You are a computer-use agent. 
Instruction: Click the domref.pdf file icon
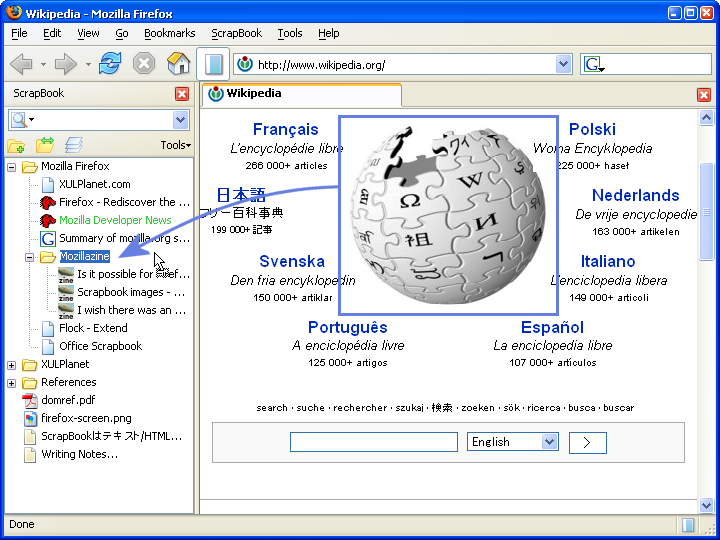pos(30,400)
